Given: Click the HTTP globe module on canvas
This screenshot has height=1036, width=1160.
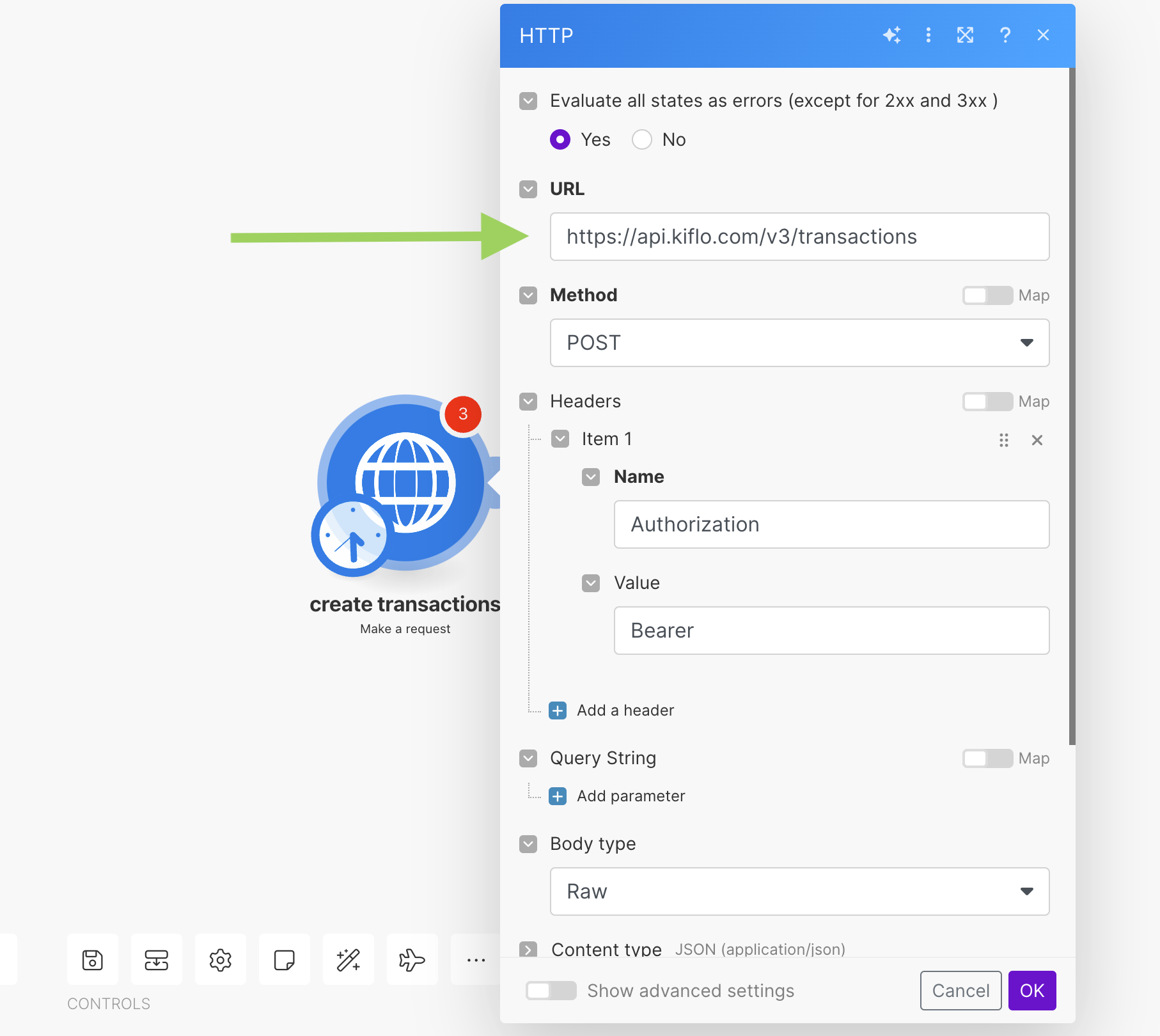Looking at the screenshot, I should (x=405, y=483).
